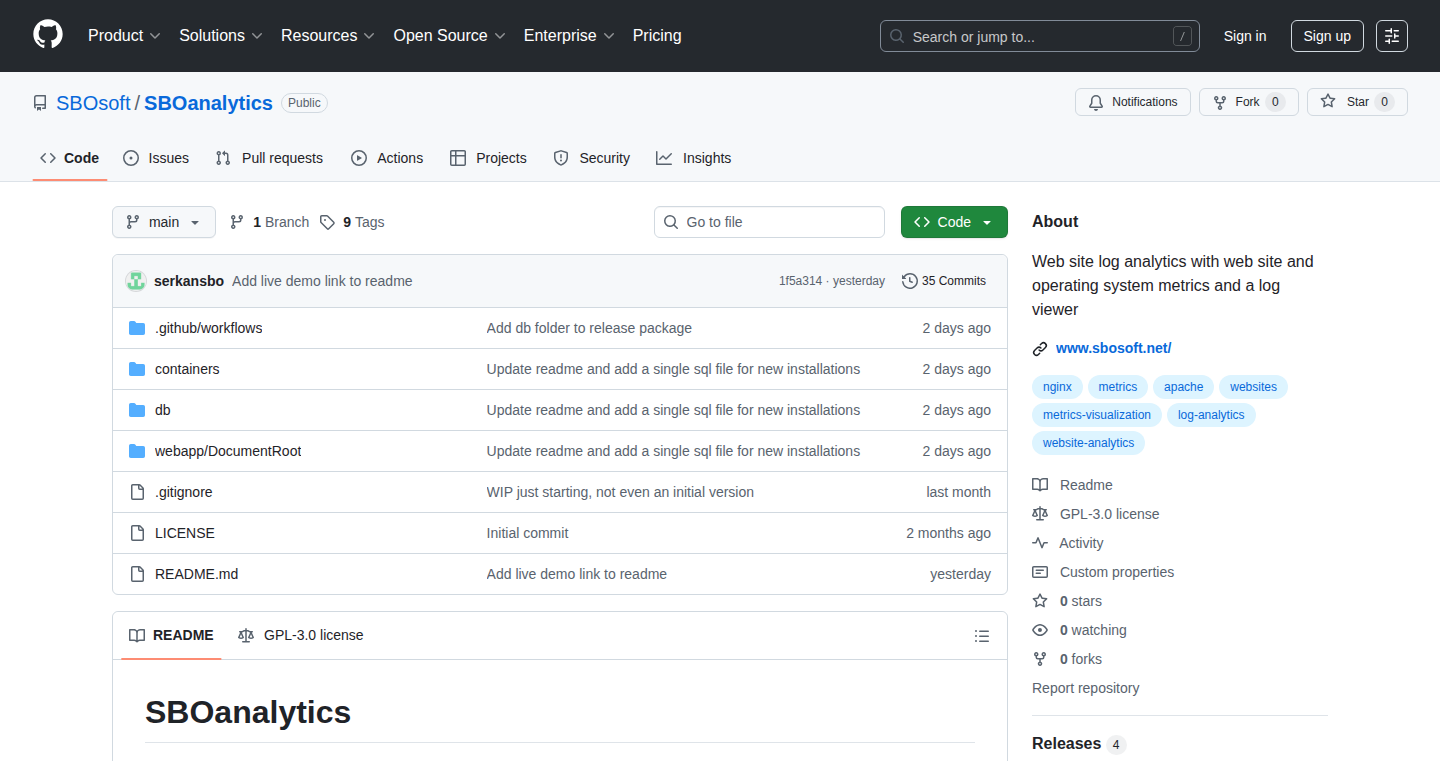
Task: Click the serkansbo avatar icon
Action: click(136, 281)
